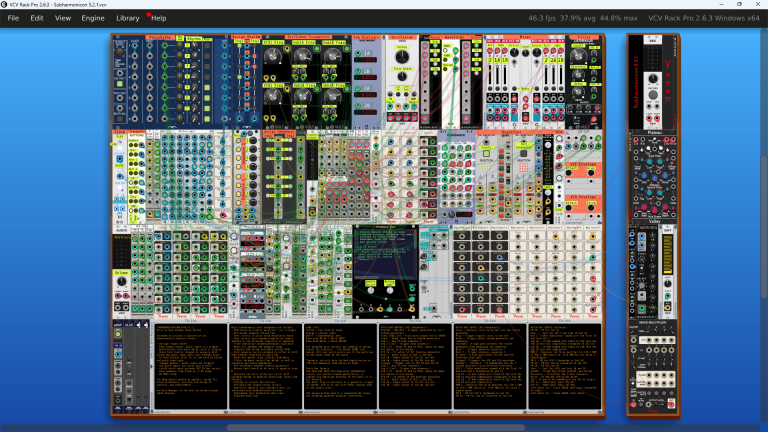This screenshot has height=432, width=768.
Task: Open the Help menu
Action: (x=158, y=18)
